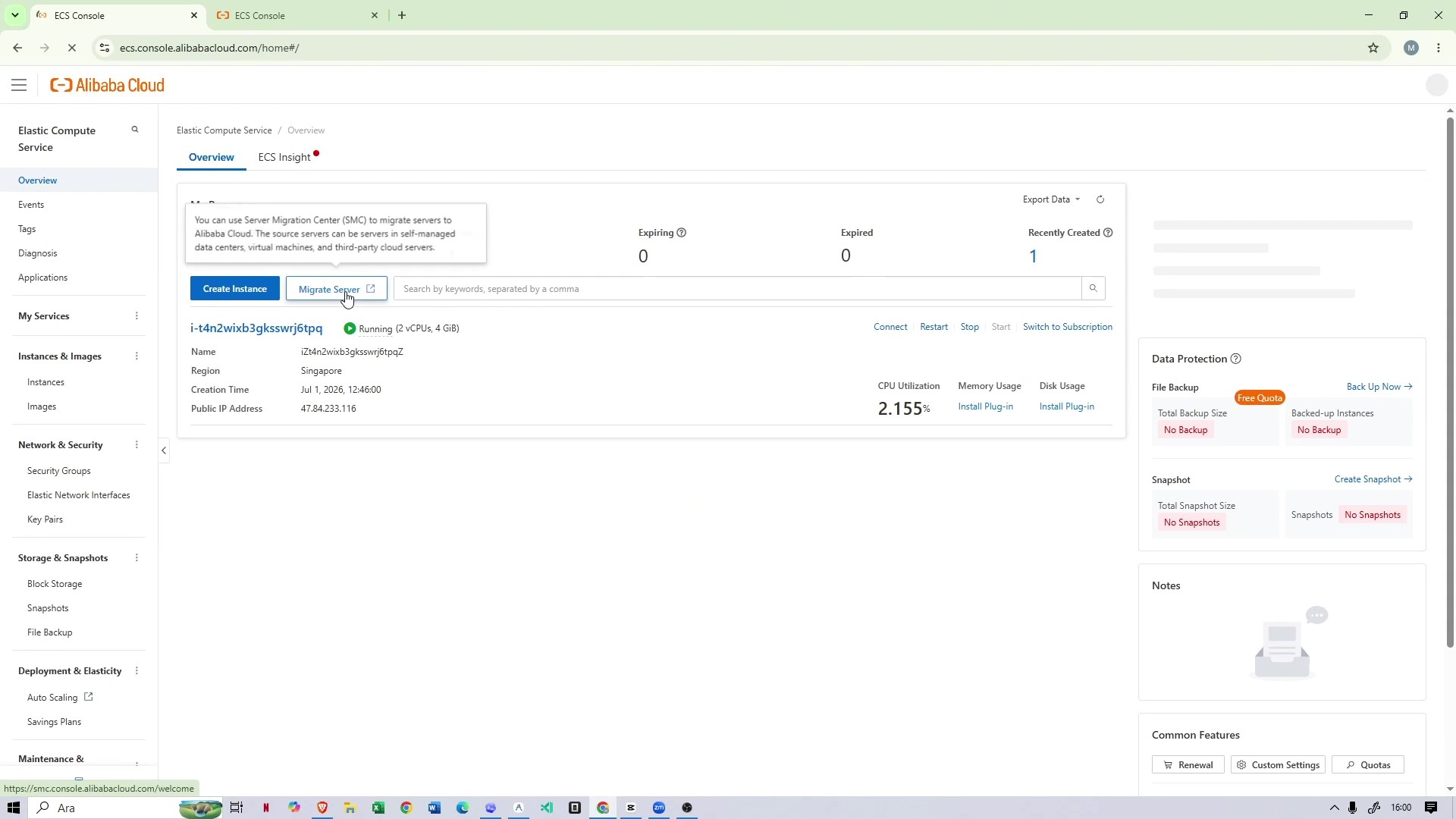Click Switch to Subscription link

tap(1068, 327)
